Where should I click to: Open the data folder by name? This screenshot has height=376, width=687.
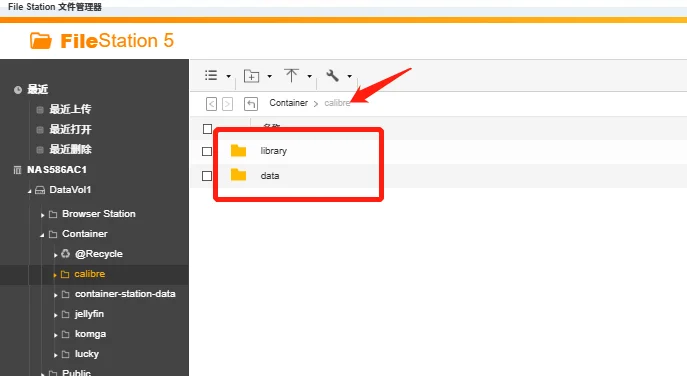point(270,176)
